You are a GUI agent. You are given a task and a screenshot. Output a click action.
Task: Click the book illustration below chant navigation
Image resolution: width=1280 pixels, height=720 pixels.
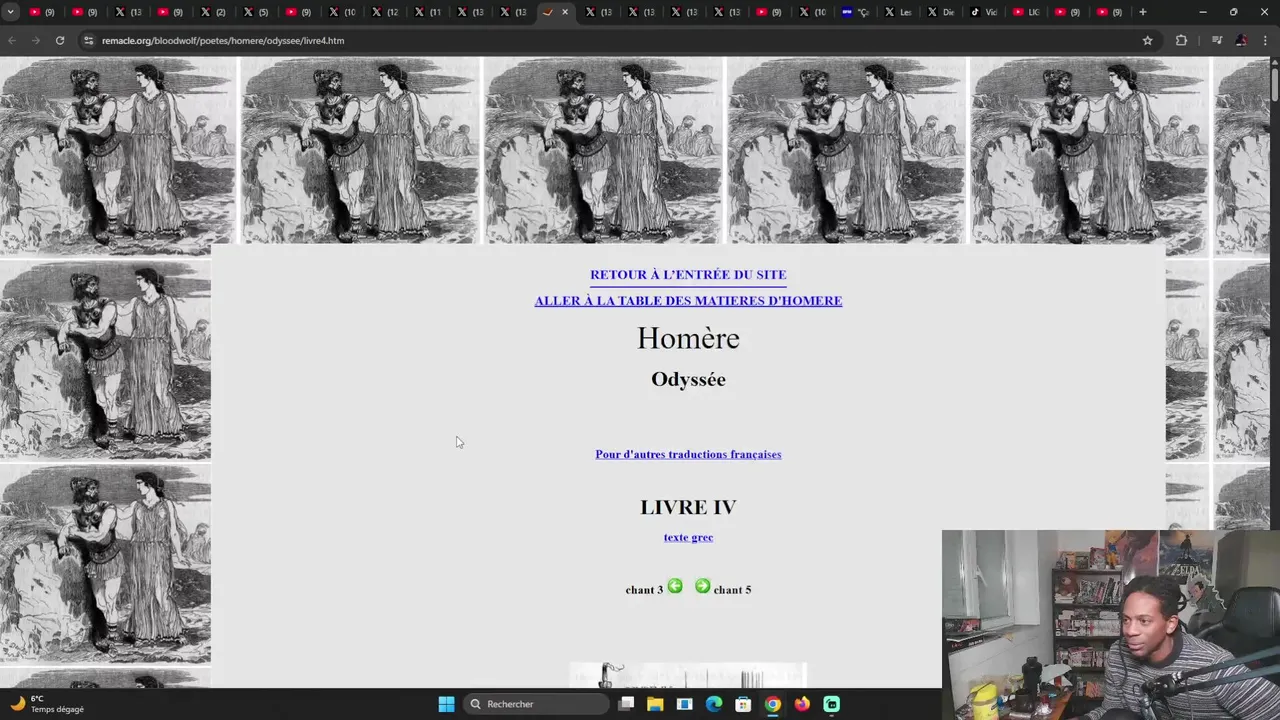(688, 675)
